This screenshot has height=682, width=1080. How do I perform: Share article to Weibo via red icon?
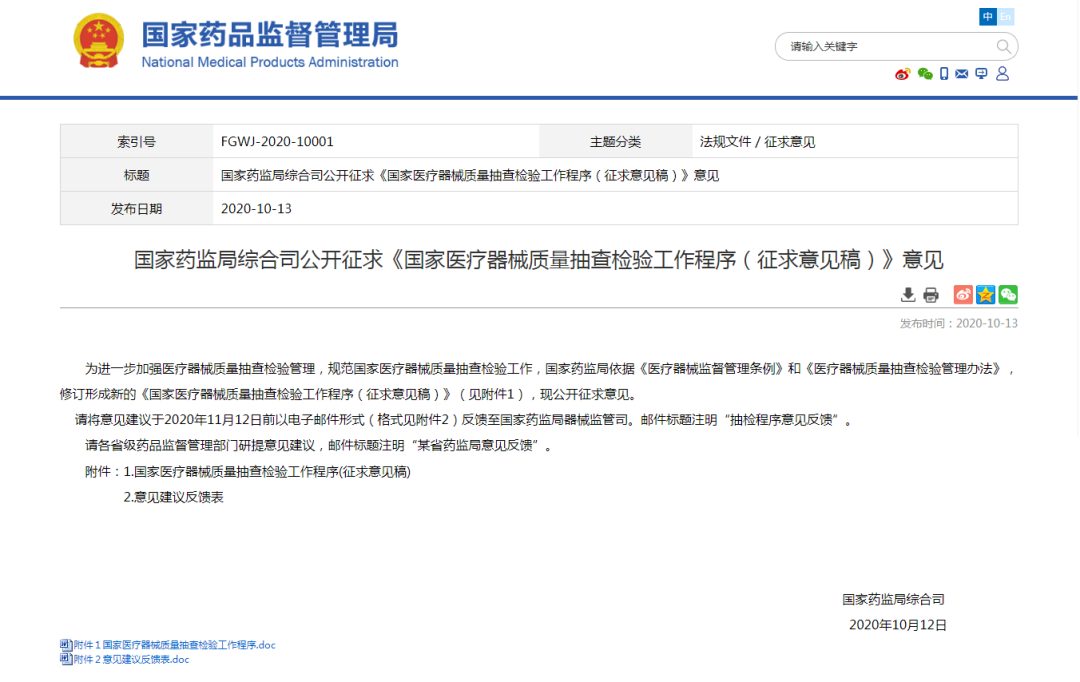[963, 295]
